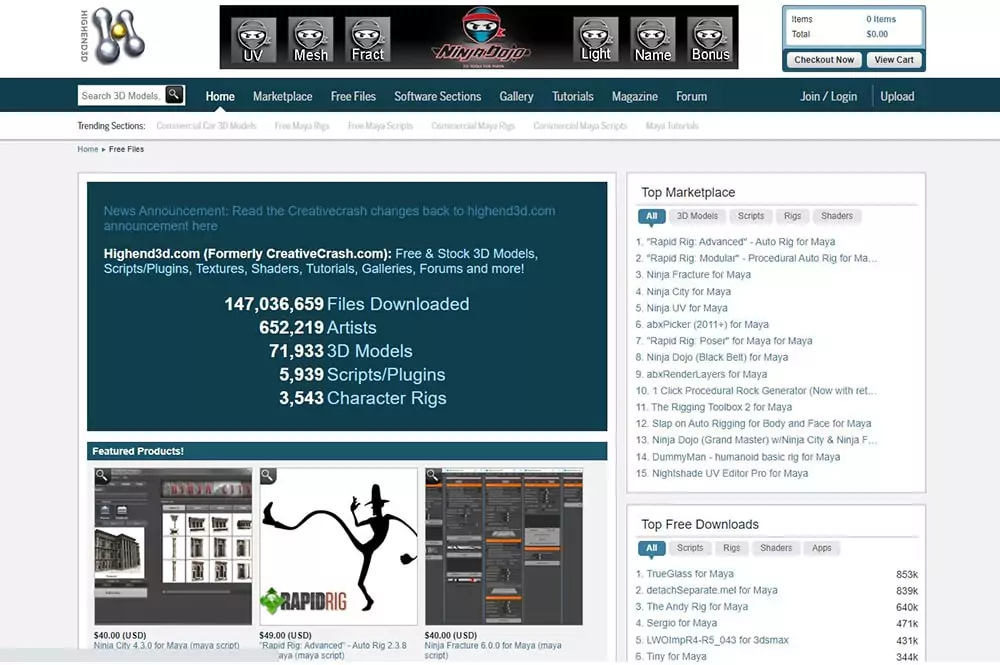
Task: Click the View Cart button
Action: click(x=893, y=60)
